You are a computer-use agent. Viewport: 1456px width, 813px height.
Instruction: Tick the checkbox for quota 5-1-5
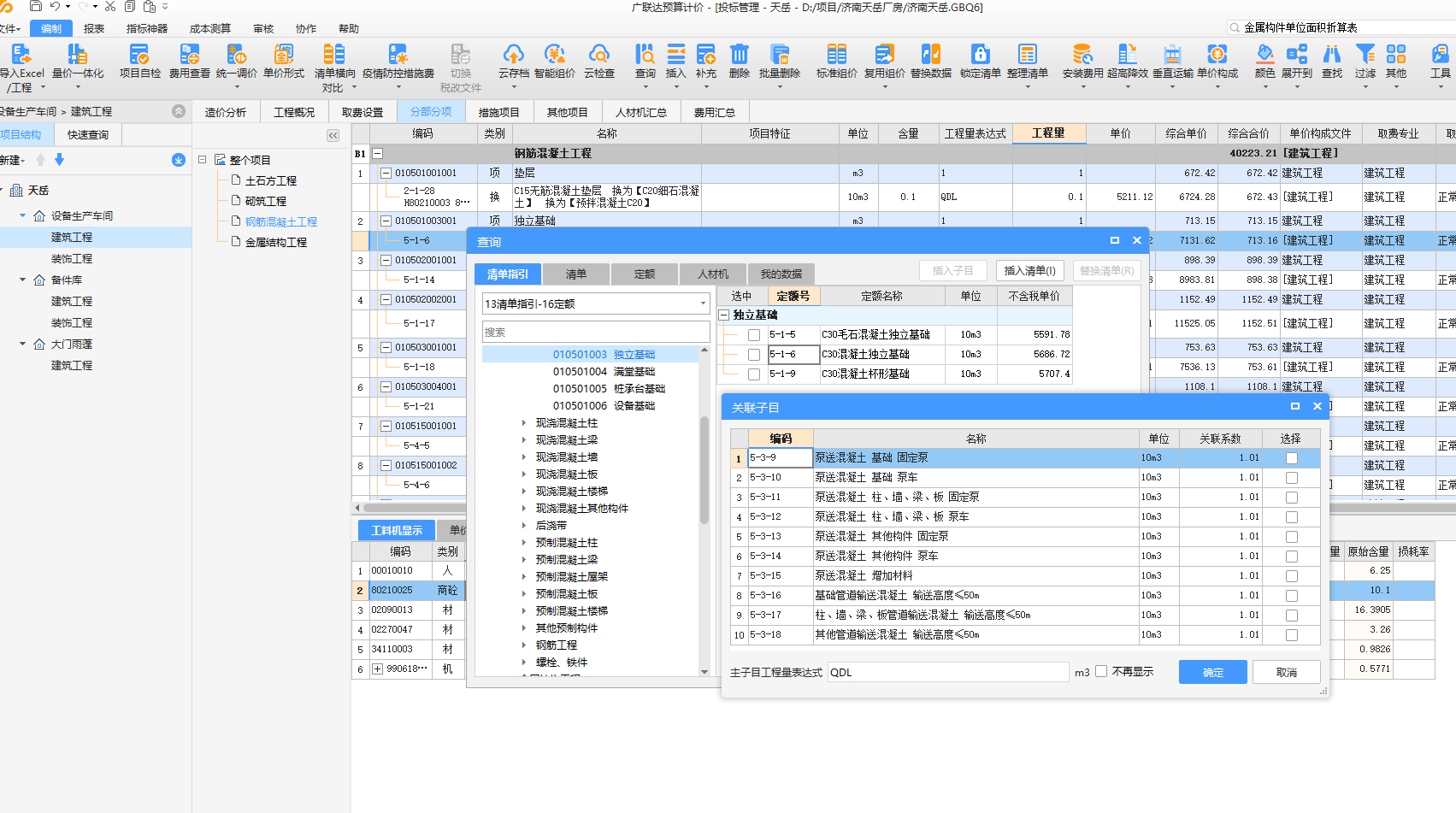(753, 335)
